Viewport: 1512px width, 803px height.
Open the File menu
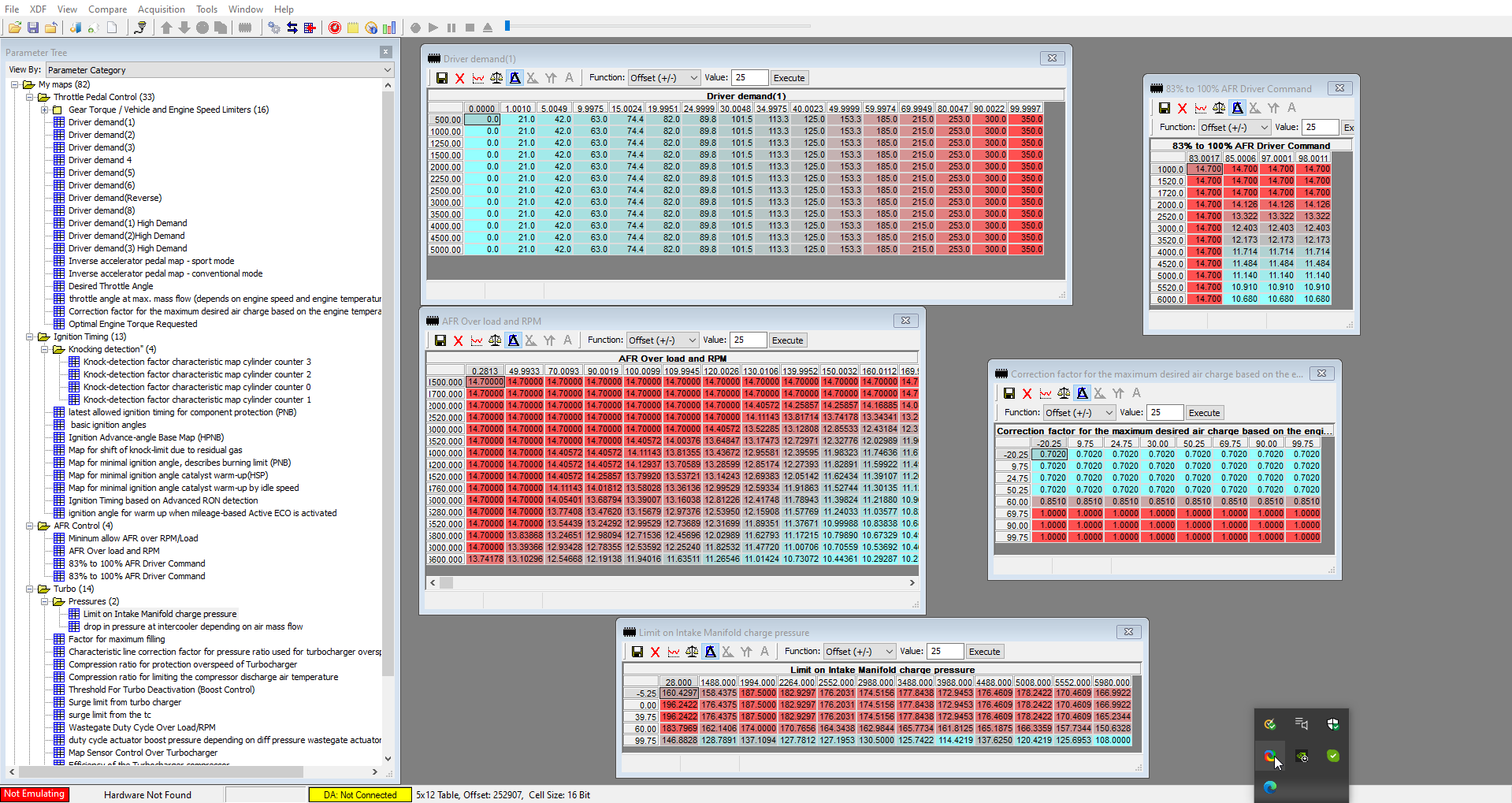click(x=12, y=9)
